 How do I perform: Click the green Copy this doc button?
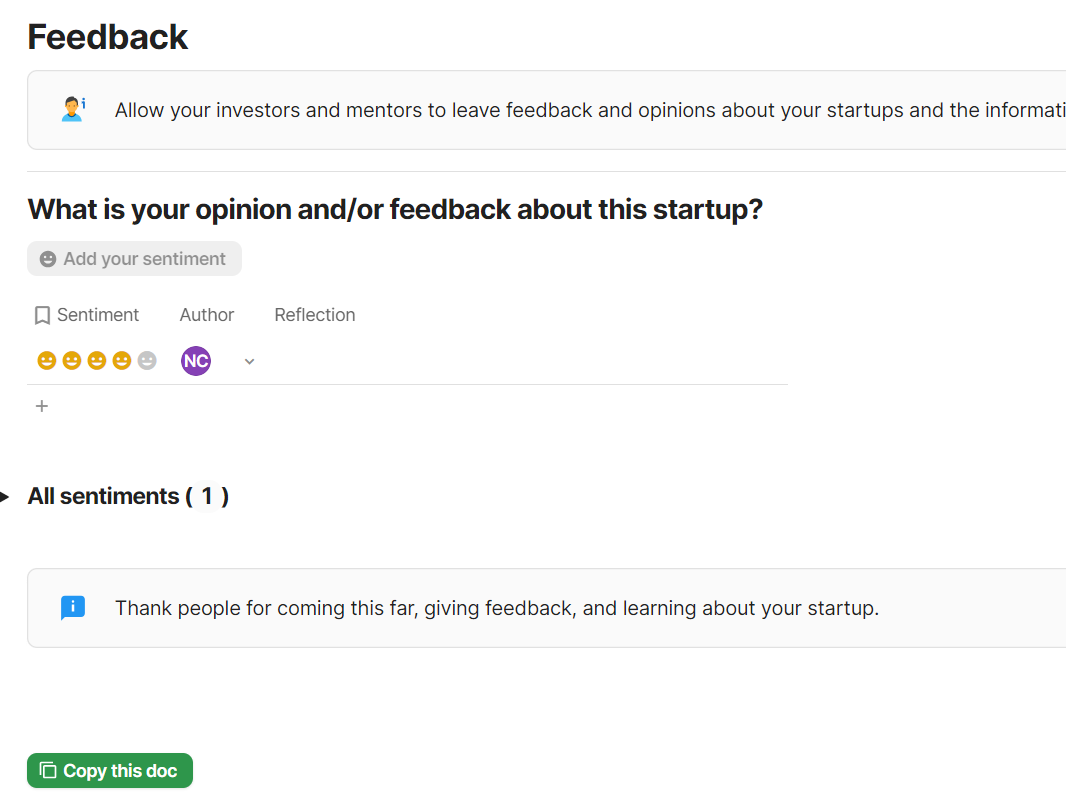tap(110, 771)
